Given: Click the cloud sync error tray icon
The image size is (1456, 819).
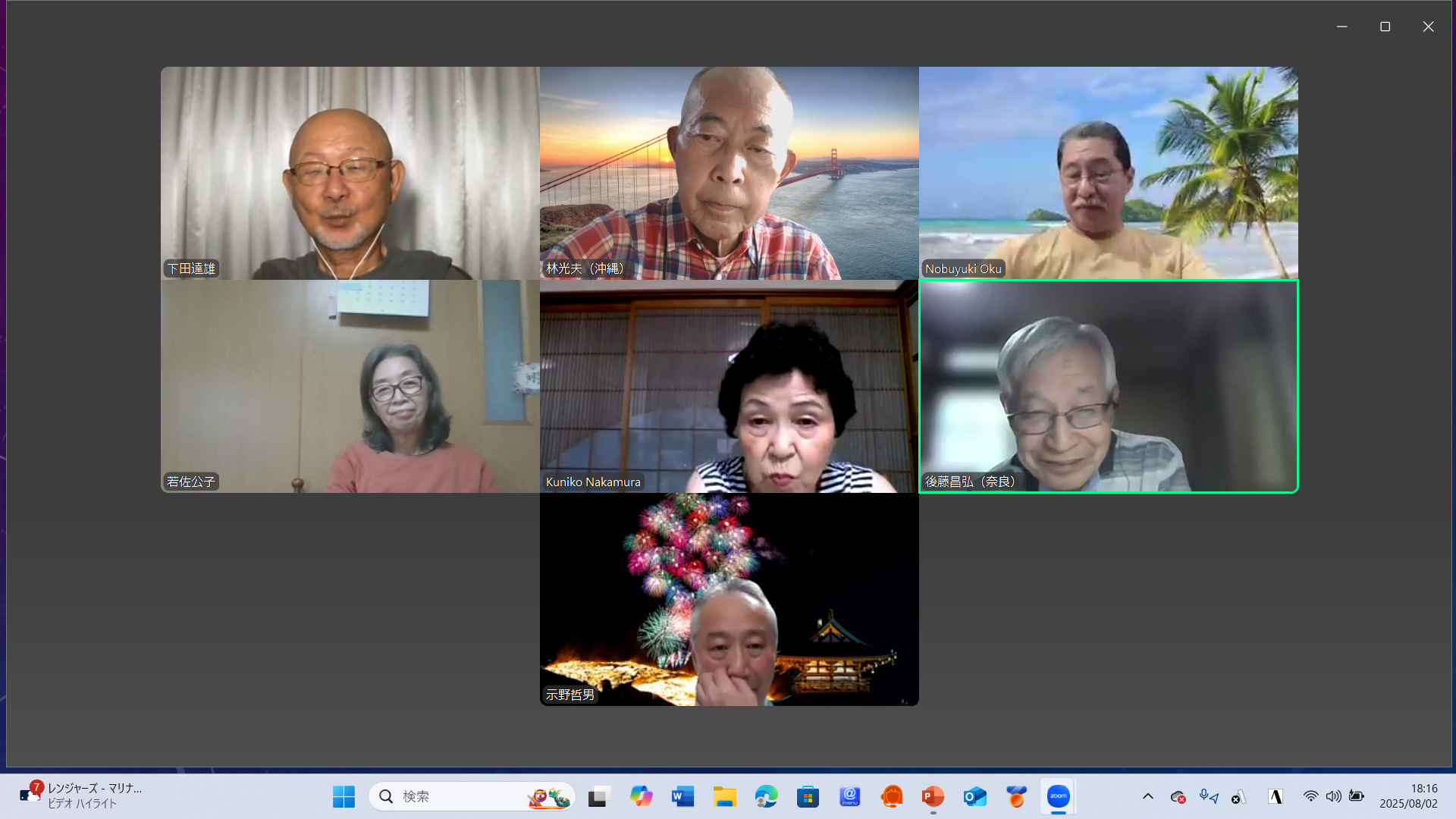Looking at the screenshot, I should coord(1178,796).
